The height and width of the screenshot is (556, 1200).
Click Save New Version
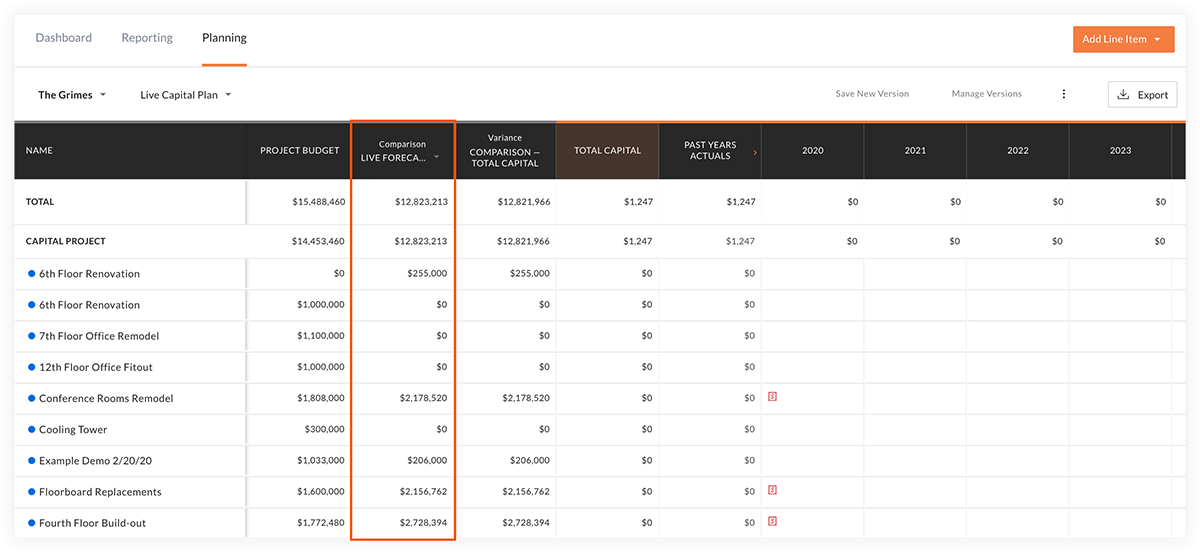(x=872, y=94)
